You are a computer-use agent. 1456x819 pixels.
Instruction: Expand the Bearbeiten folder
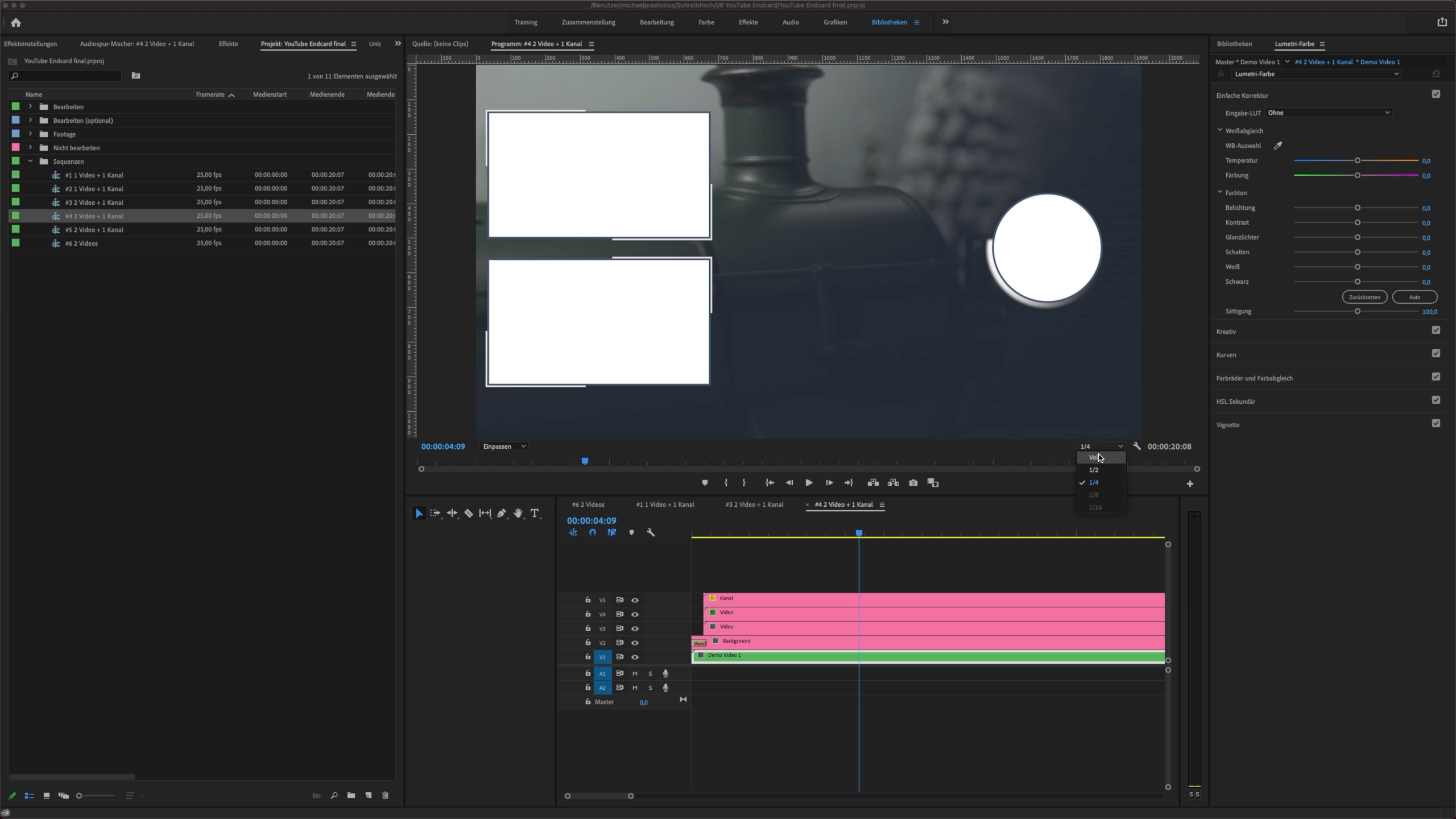click(30, 107)
